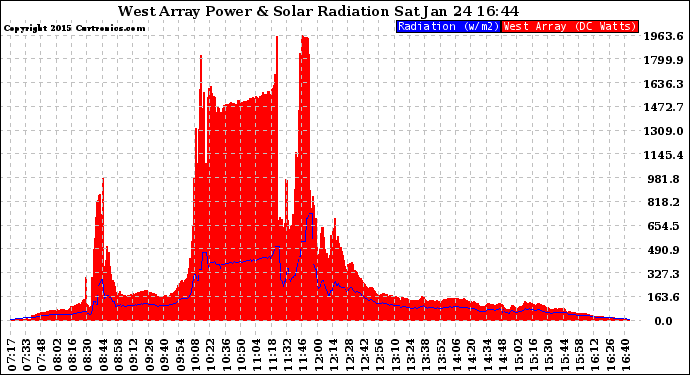
Task: Click the 12:14 time axis label
Action: point(333,355)
